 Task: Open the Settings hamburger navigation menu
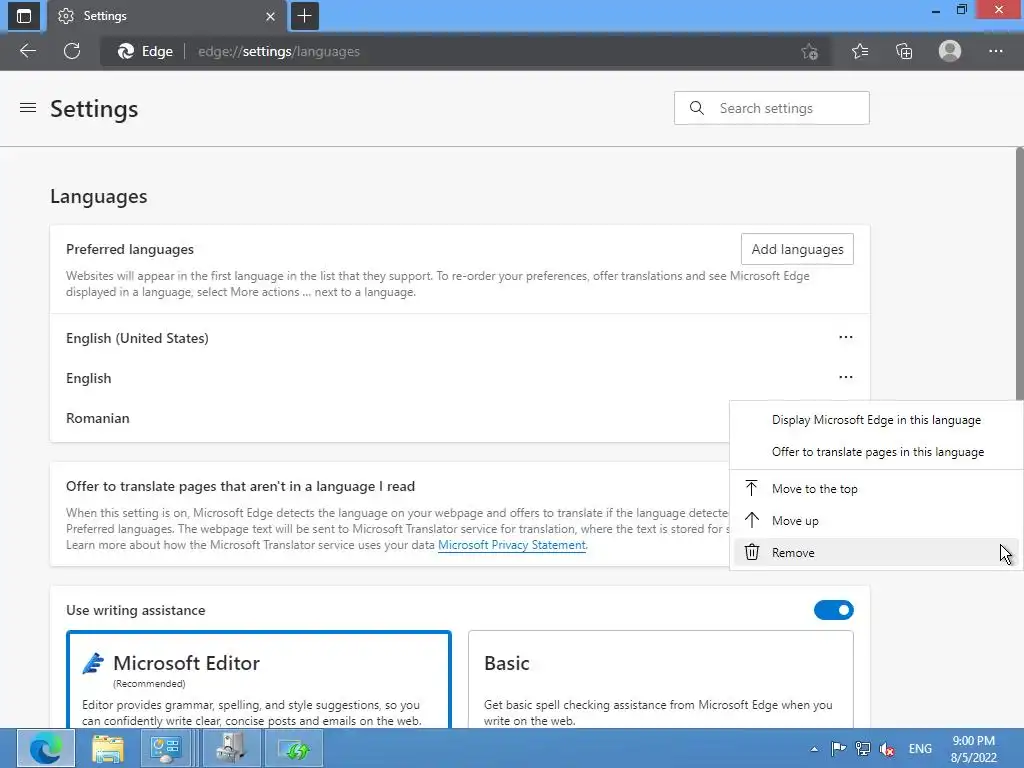(28, 108)
